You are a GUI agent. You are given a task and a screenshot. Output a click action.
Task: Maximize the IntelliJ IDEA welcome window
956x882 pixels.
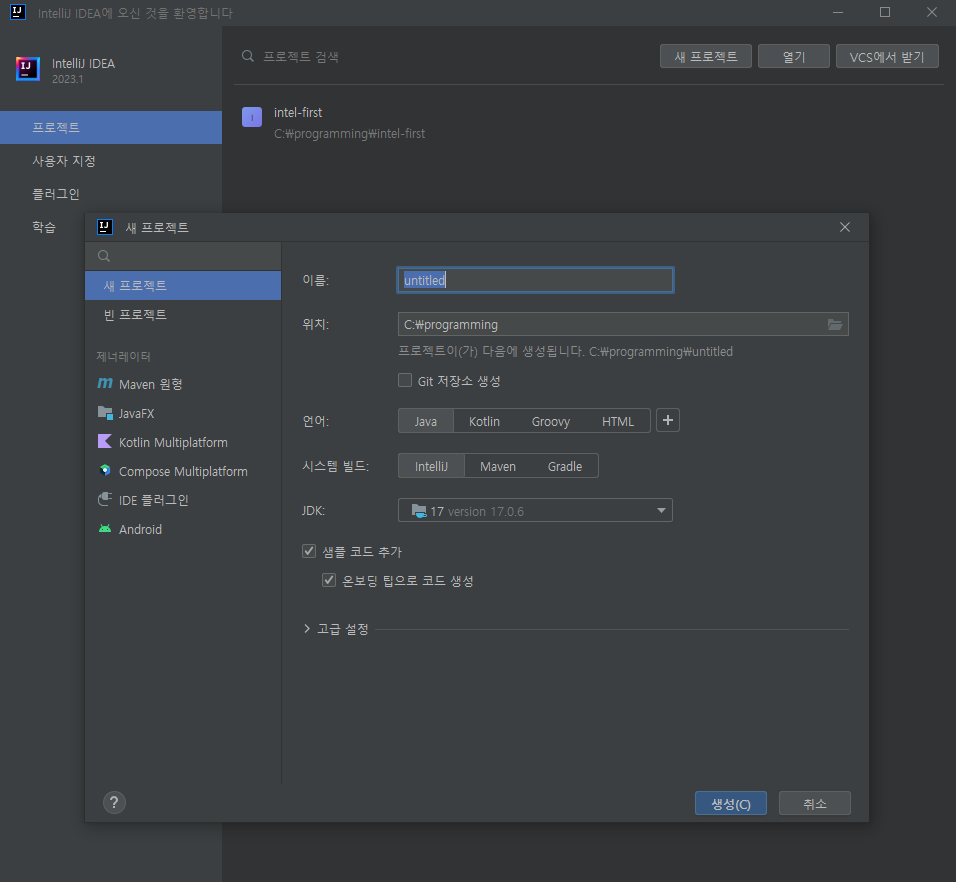point(885,12)
